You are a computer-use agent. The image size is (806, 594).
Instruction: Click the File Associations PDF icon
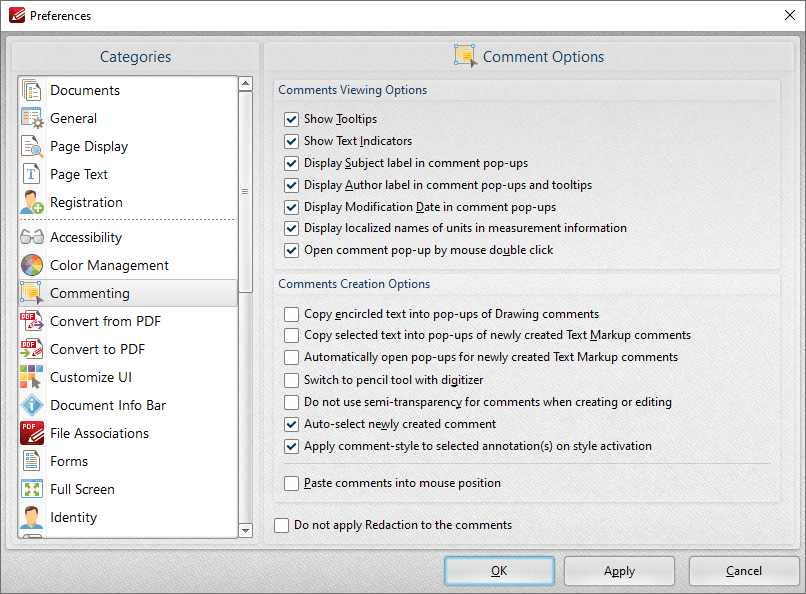[31, 433]
